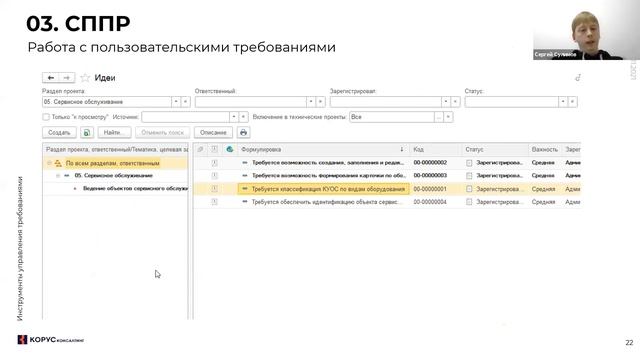This screenshot has width=640, height=360.
Task: Click the globe column header icon
Action: (229, 149)
